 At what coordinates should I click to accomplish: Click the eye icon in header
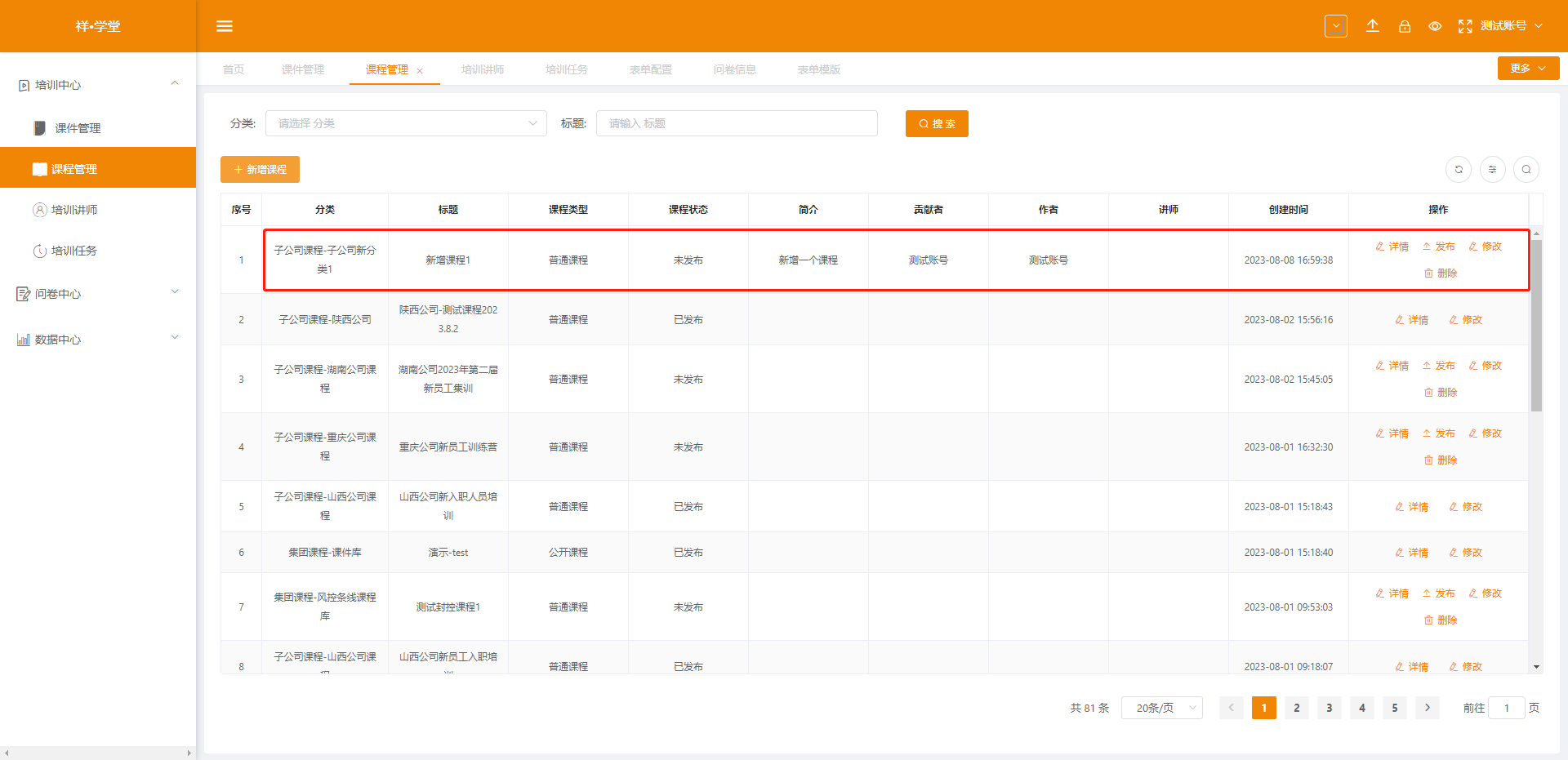pyautogui.click(x=1435, y=26)
